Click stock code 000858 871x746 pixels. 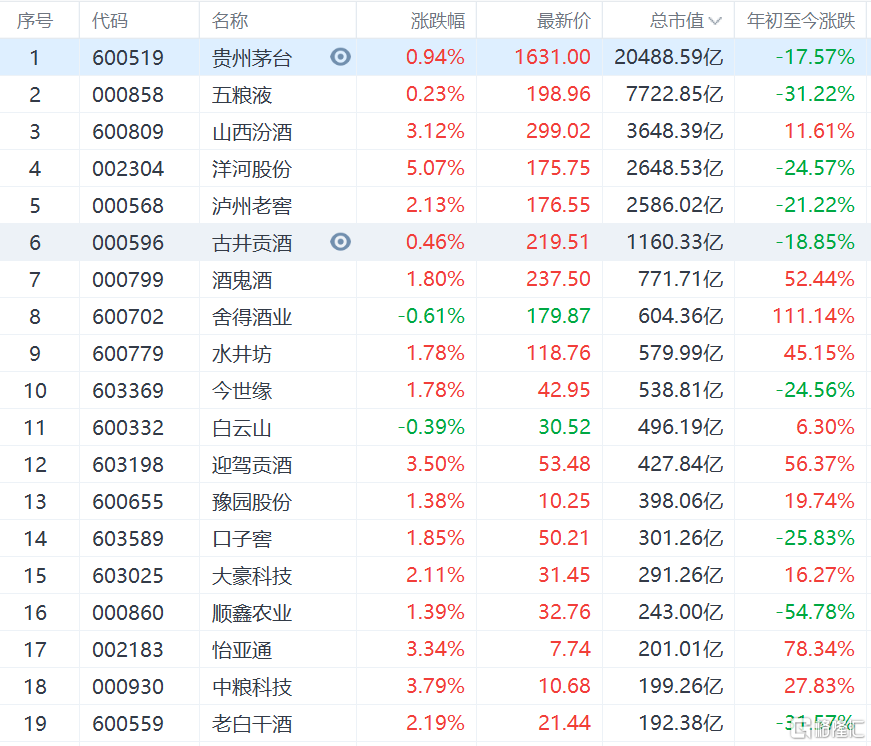pos(128,94)
